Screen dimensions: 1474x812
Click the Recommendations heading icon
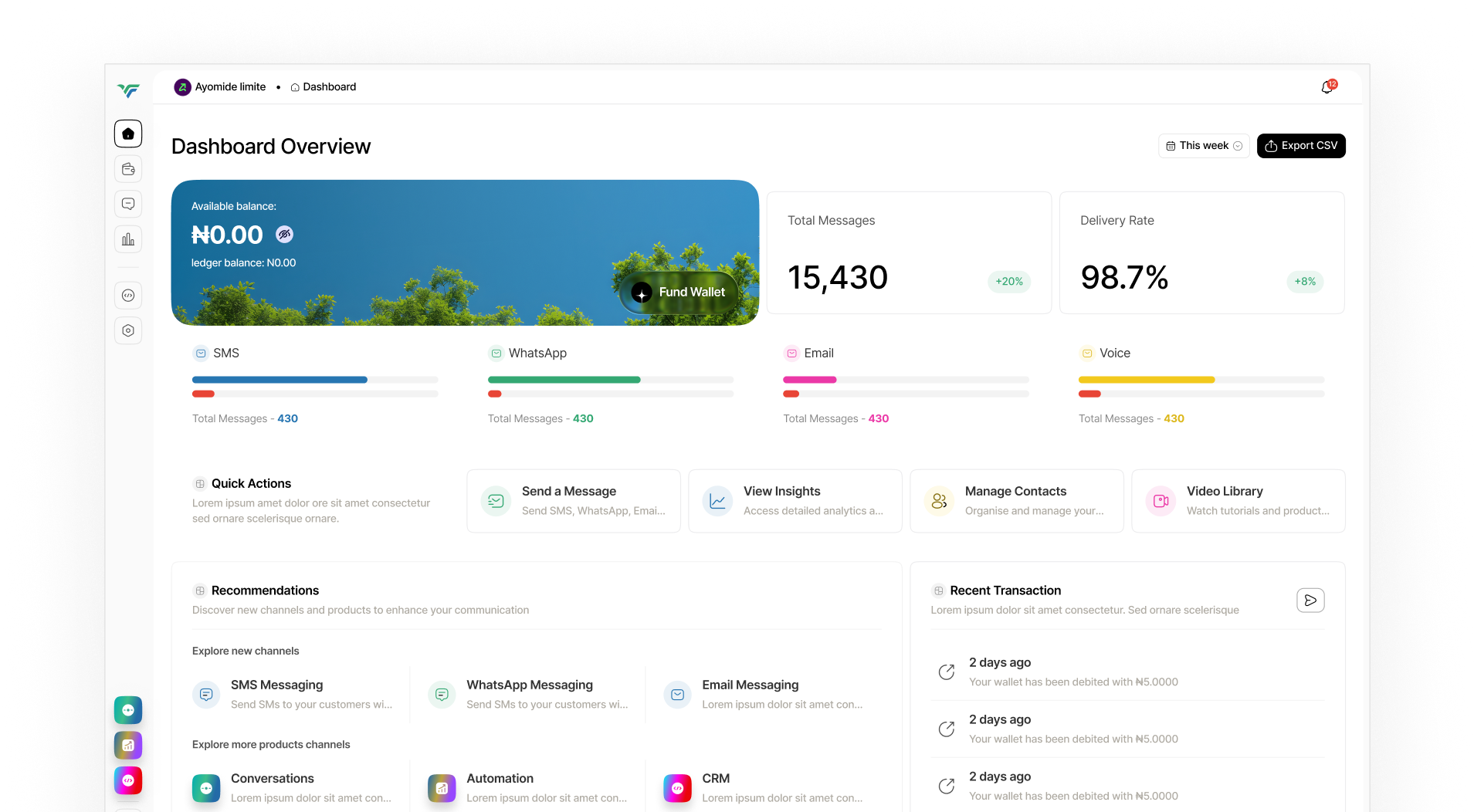click(200, 591)
